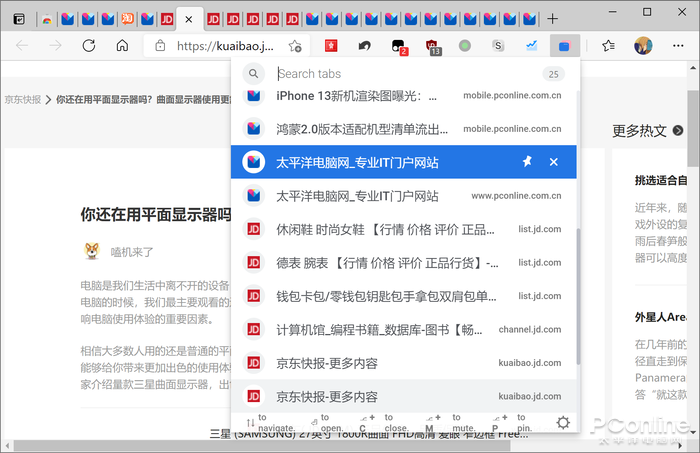Go to the browser home page
This screenshot has height=453, width=700.
click(x=122, y=46)
